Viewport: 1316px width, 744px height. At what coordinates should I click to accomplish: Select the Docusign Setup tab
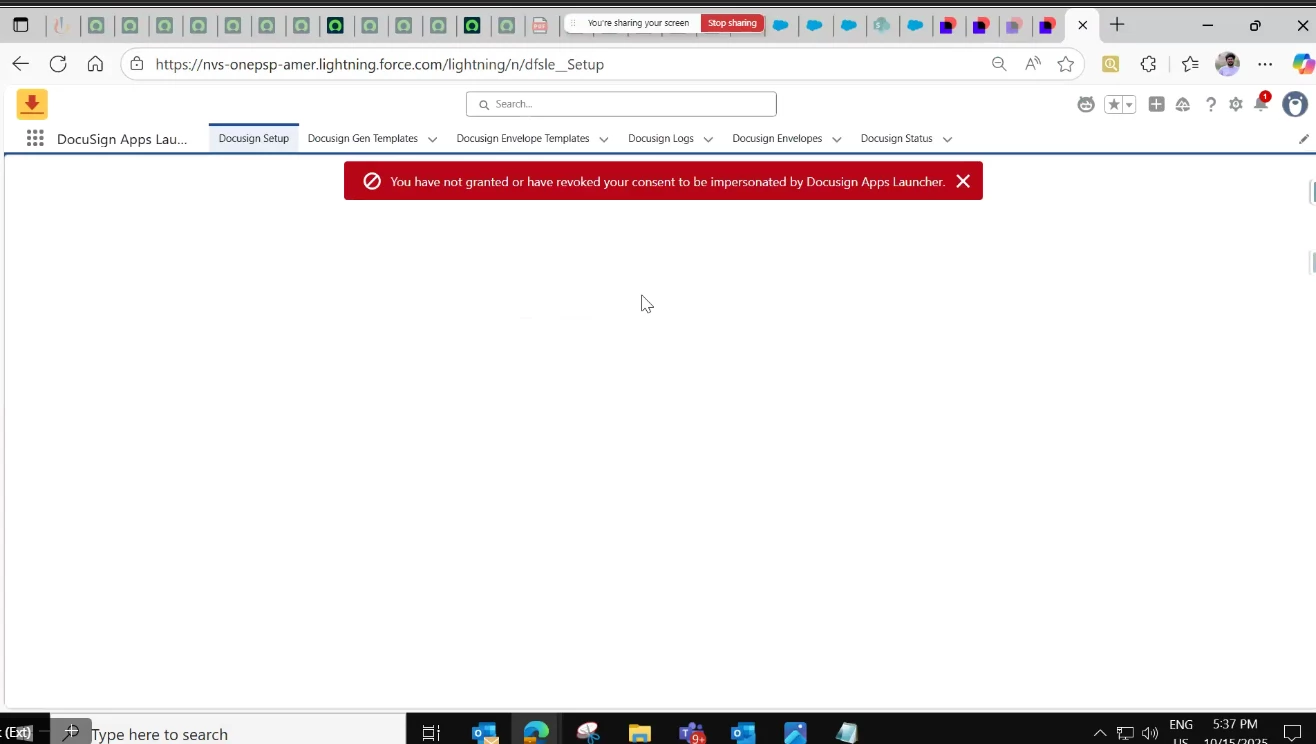coord(254,138)
